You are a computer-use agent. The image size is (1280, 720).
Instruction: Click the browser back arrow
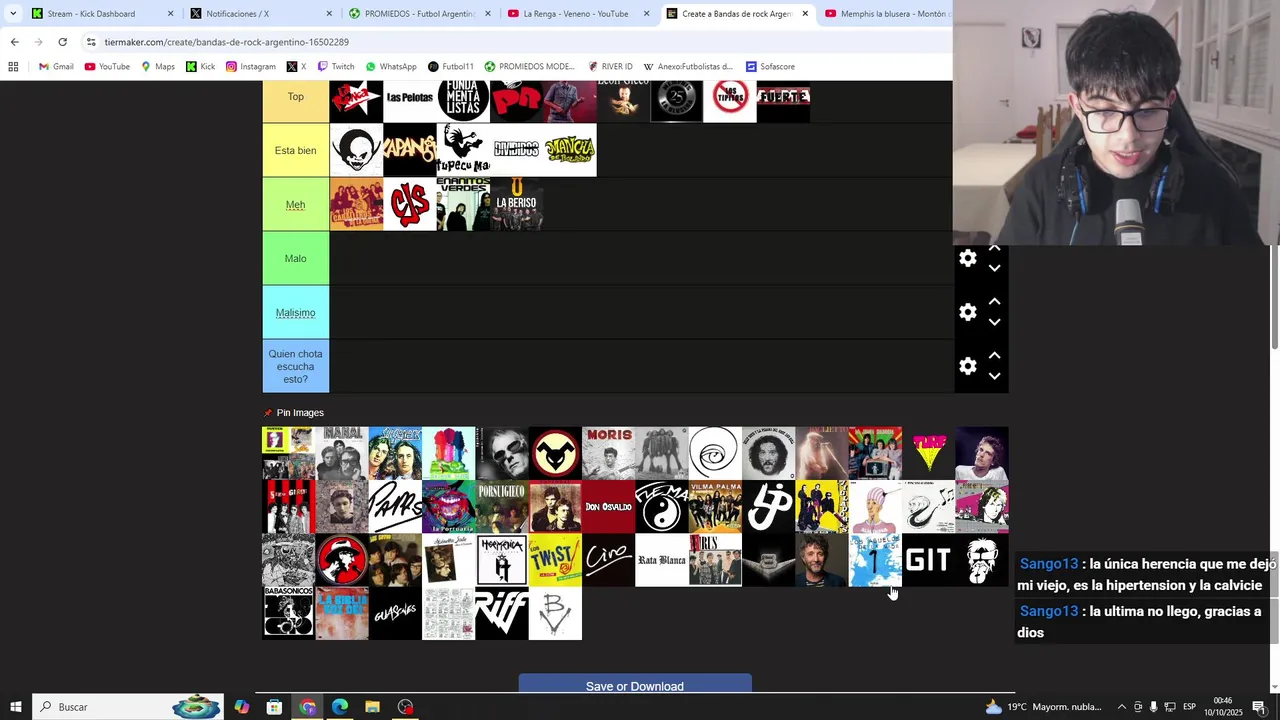point(14,42)
